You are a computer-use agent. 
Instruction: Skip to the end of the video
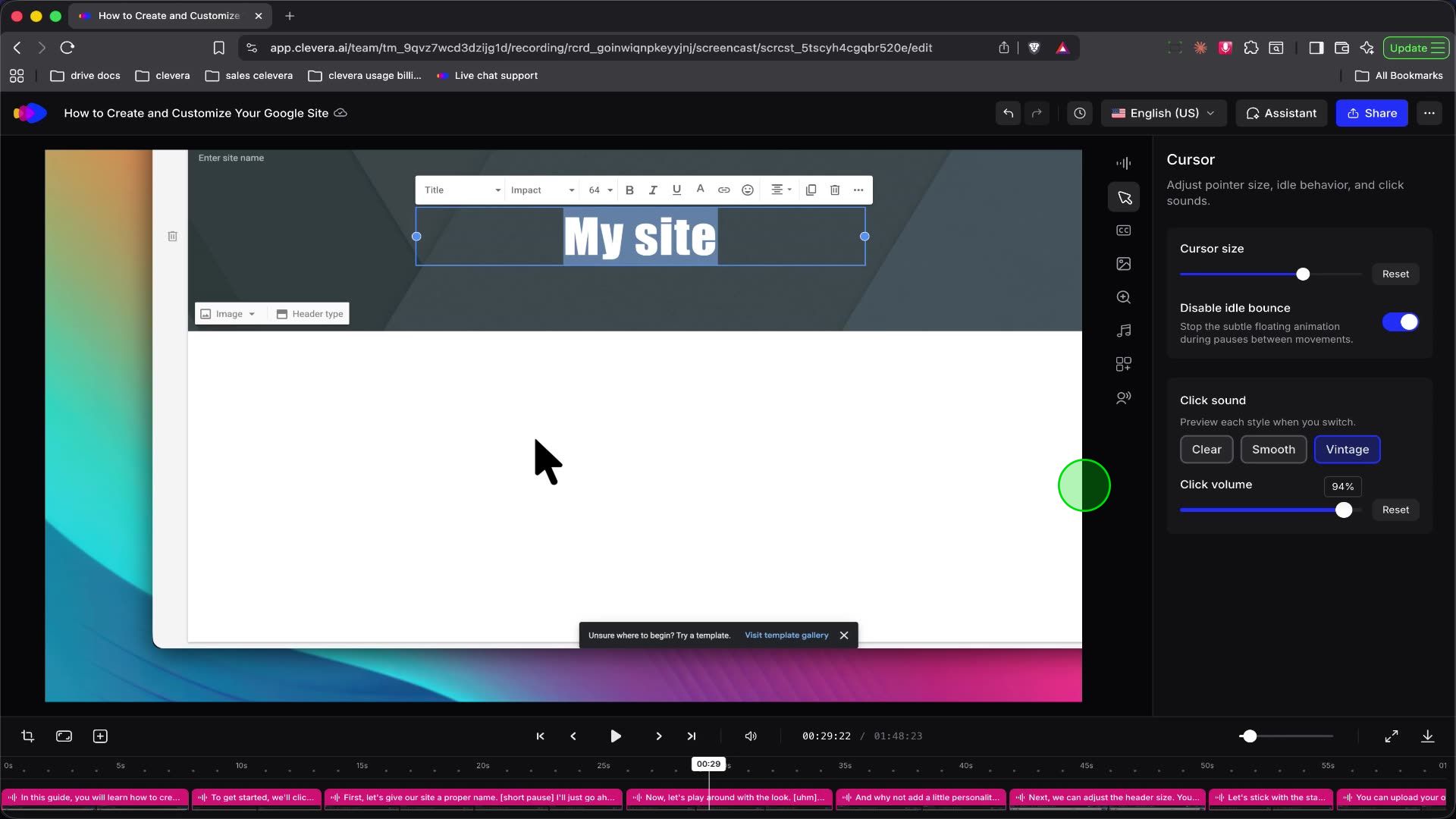click(x=692, y=736)
